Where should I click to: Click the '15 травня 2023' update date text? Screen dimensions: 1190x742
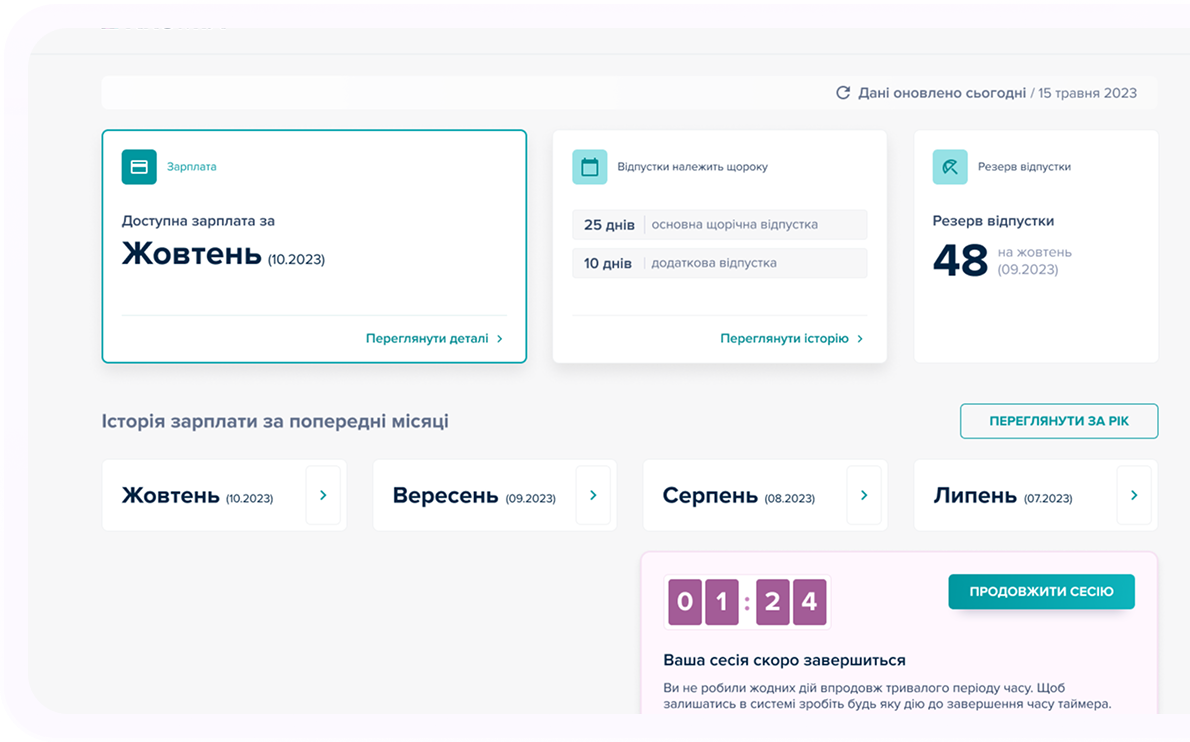pos(1087,93)
